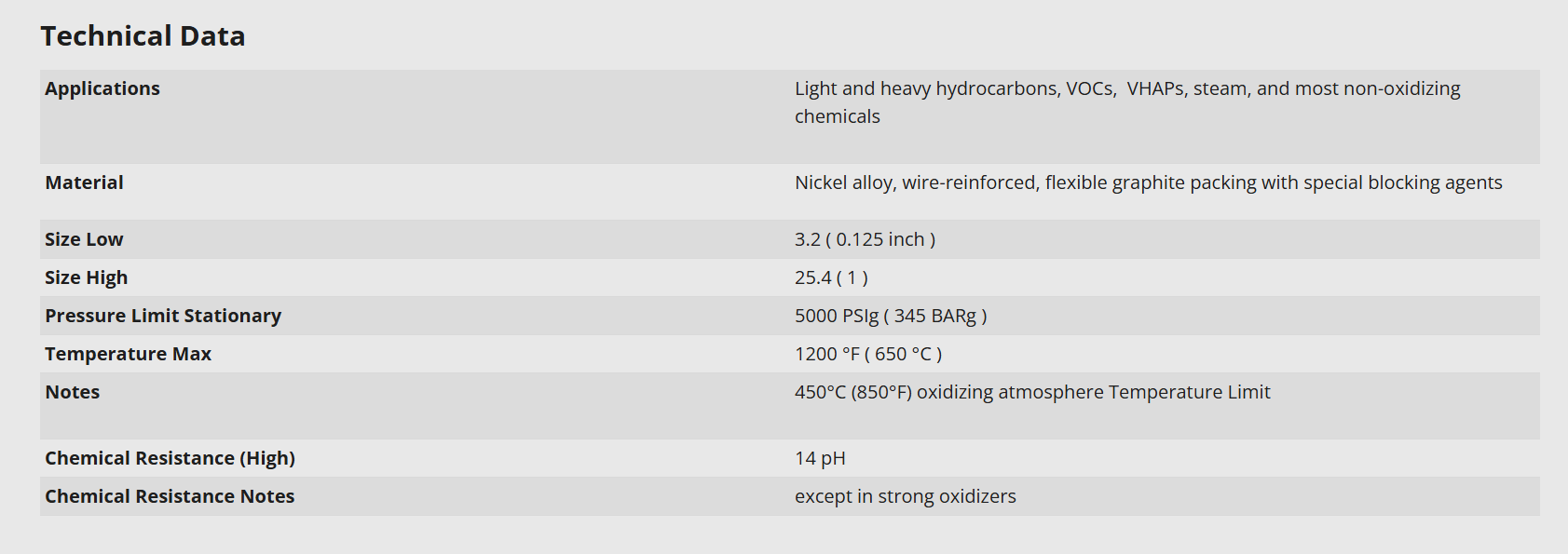Click the 25.4 (1) size value
Image resolution: width=1568 pixels, height=554 pixels.
[x=831, y=277]
